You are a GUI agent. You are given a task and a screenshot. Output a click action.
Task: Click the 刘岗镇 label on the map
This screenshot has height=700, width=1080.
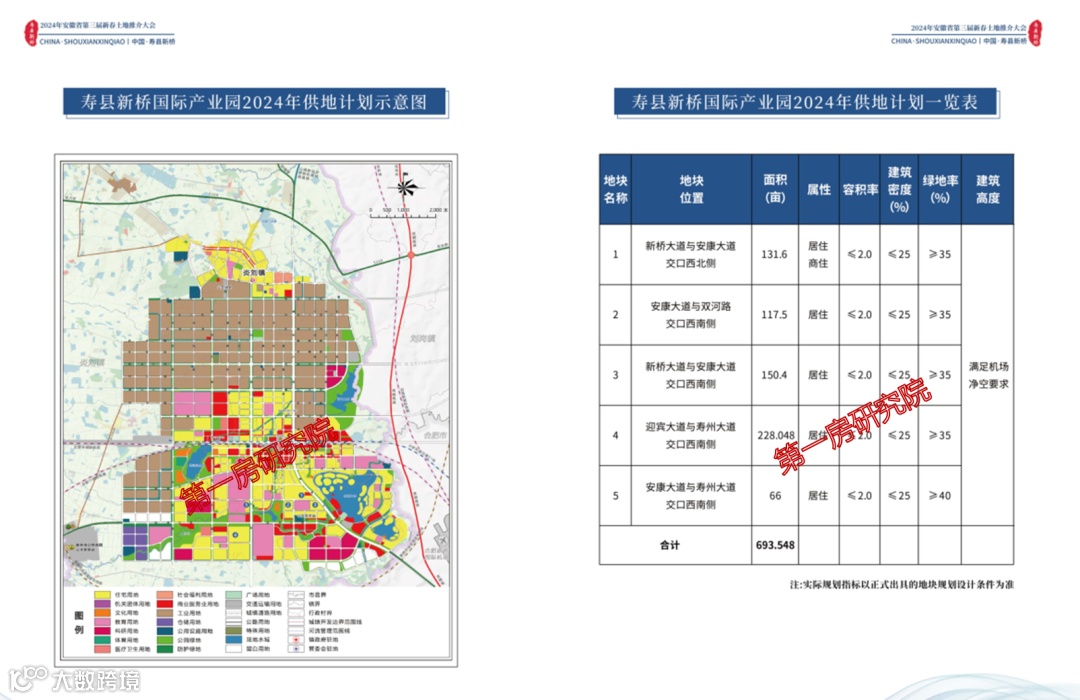(423, 338)
